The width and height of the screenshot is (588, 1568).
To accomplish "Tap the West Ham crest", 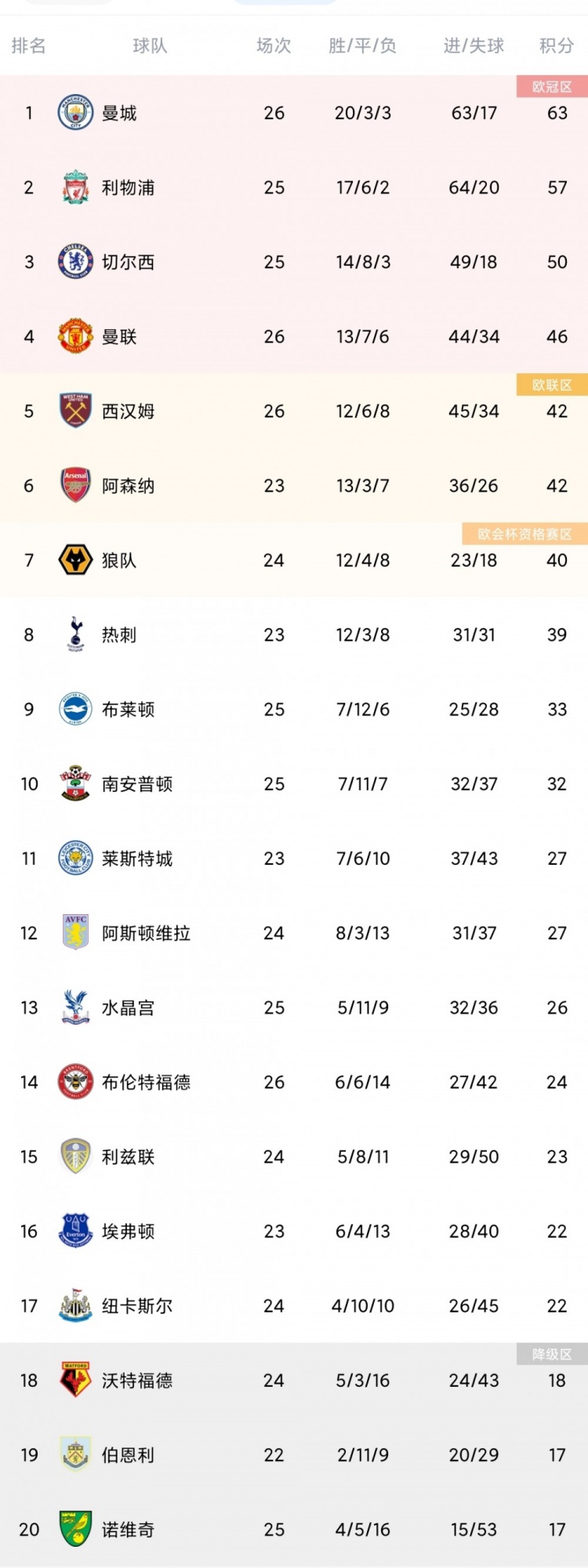I will [76, 411].
